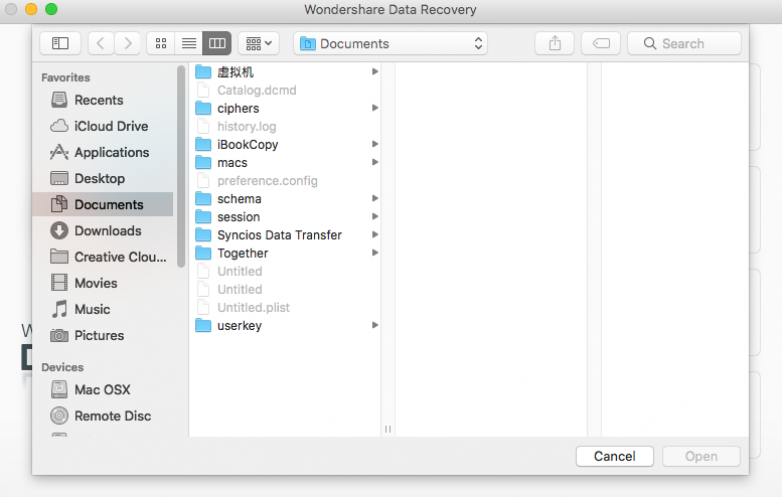Select the Syncios Data Transfer folder
The image size is (782, 497).
click(x=287, y=235)
